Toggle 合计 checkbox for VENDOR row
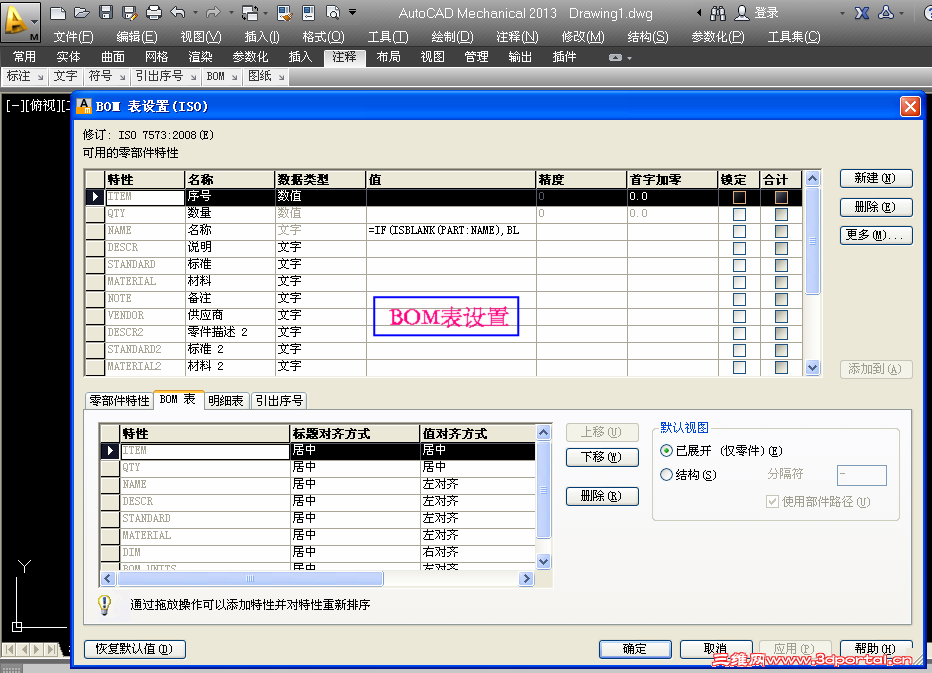 [782, 316]
